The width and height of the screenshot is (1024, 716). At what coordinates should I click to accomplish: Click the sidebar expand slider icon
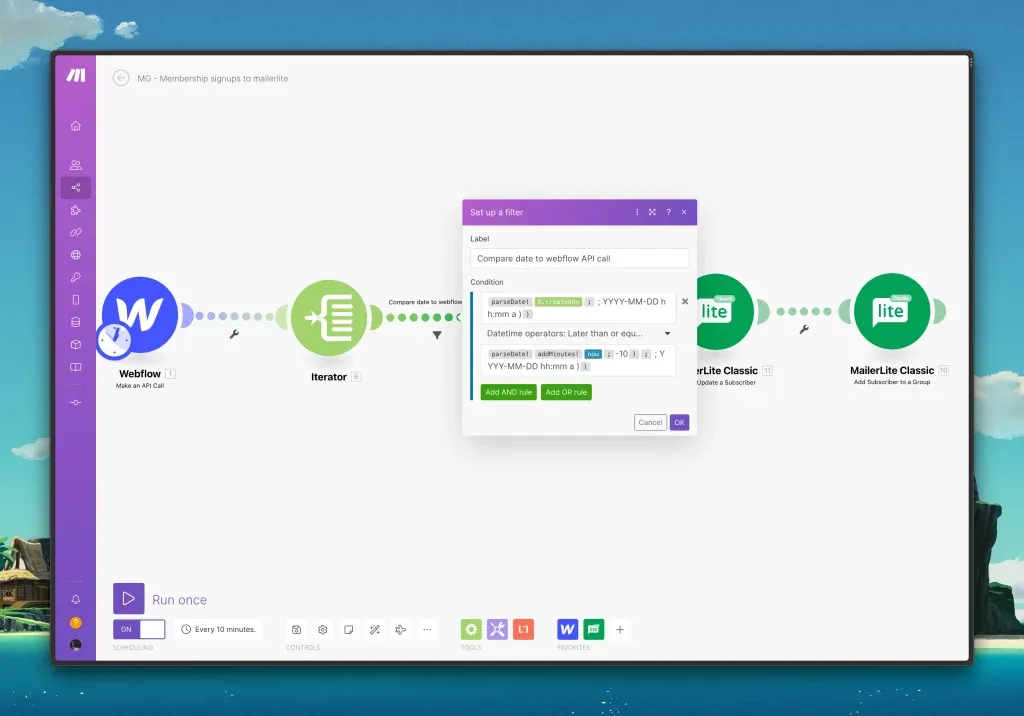[76, 402]
